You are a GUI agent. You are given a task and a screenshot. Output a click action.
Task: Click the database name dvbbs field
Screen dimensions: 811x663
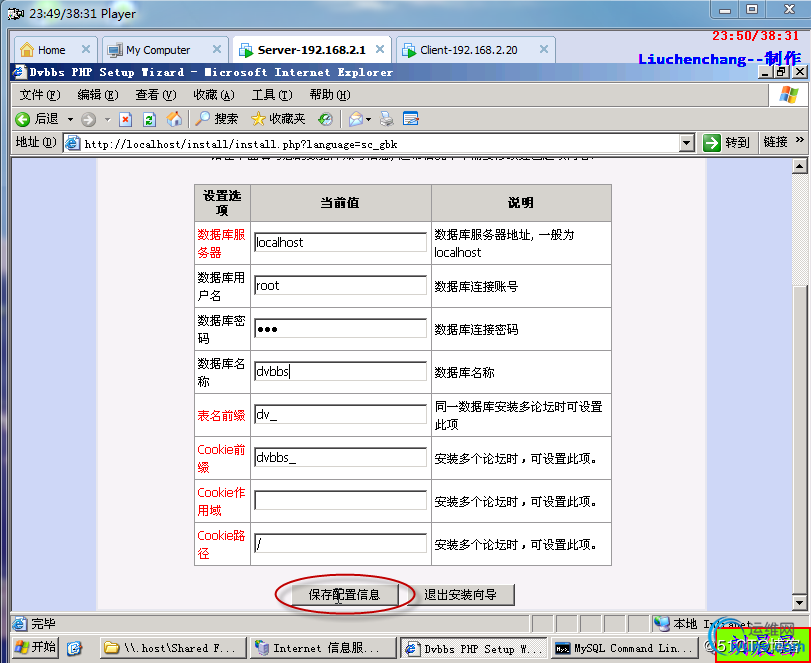tap(340, 371)
